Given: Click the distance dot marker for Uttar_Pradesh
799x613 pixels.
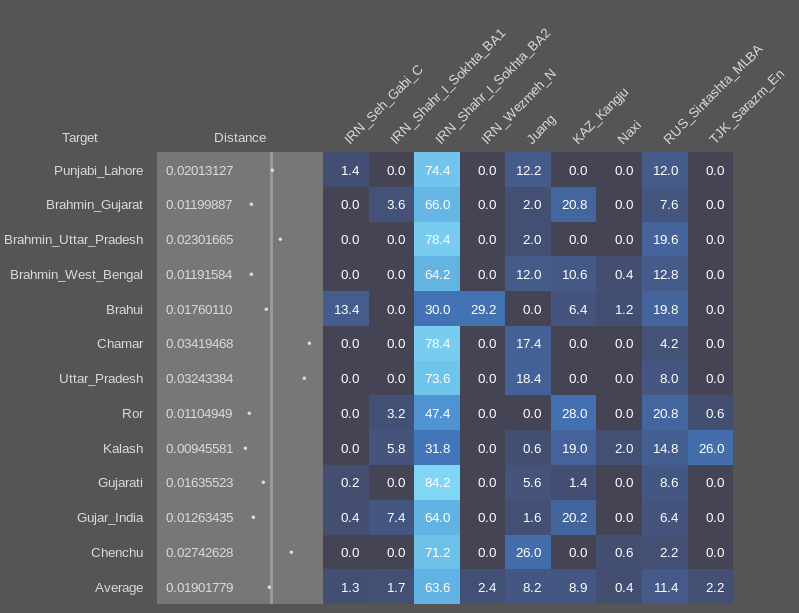Looking at the screenshot, I should [304, 378].
